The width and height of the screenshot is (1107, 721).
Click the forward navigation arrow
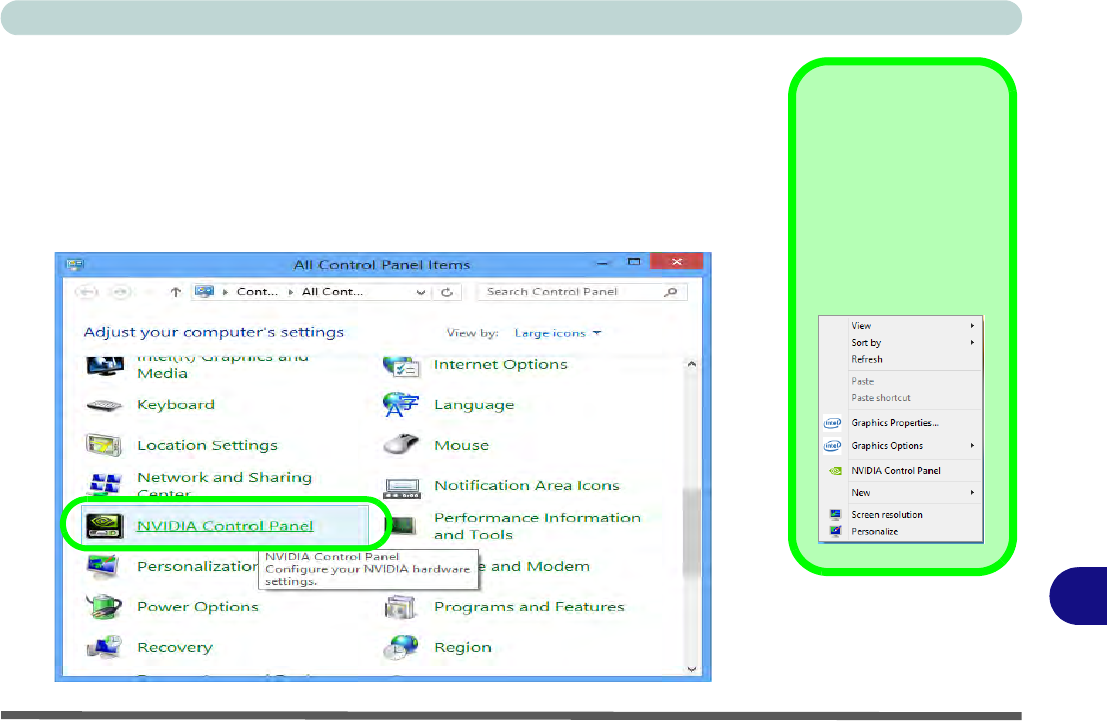(121, 292)
